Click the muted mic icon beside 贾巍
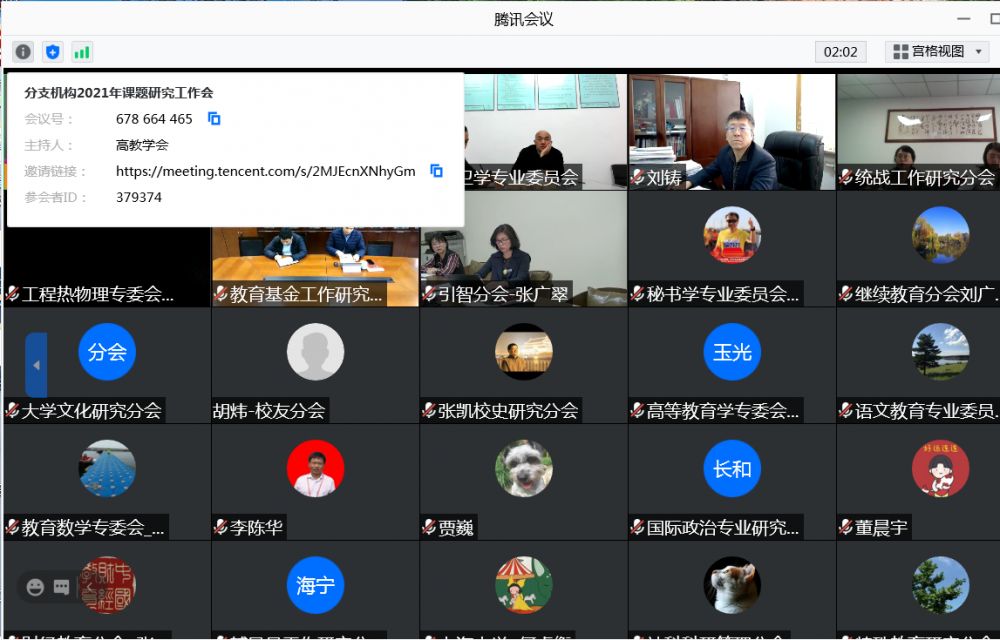 click(429, 528)
